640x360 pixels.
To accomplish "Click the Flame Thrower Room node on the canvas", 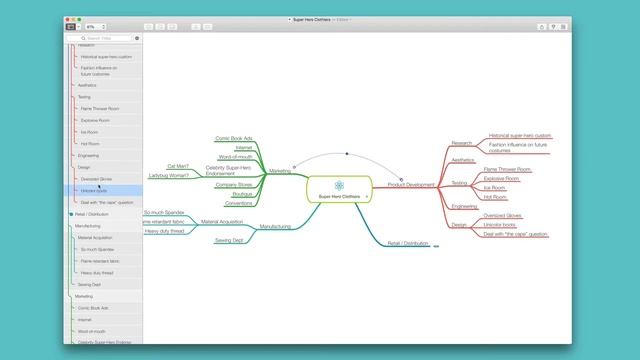I will click(x=507, y=169).
